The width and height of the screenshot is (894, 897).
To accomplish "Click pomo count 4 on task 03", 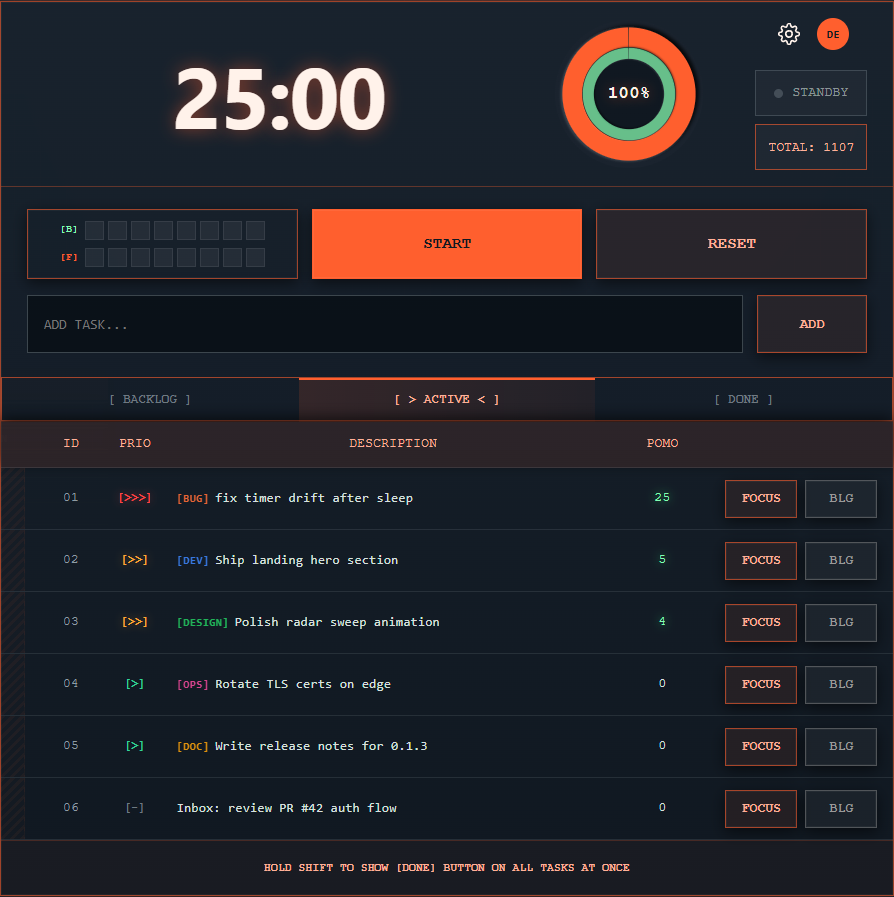I will 662,621.
